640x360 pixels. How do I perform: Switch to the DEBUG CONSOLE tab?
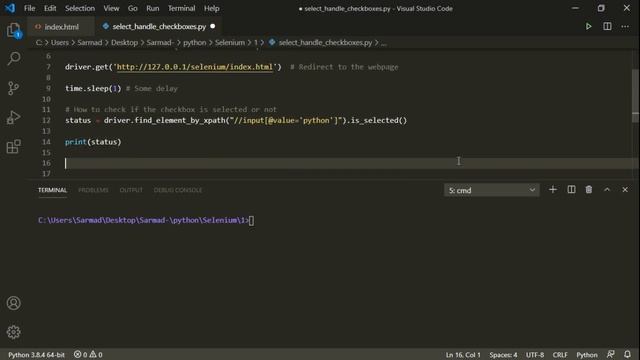pos(178,190)
